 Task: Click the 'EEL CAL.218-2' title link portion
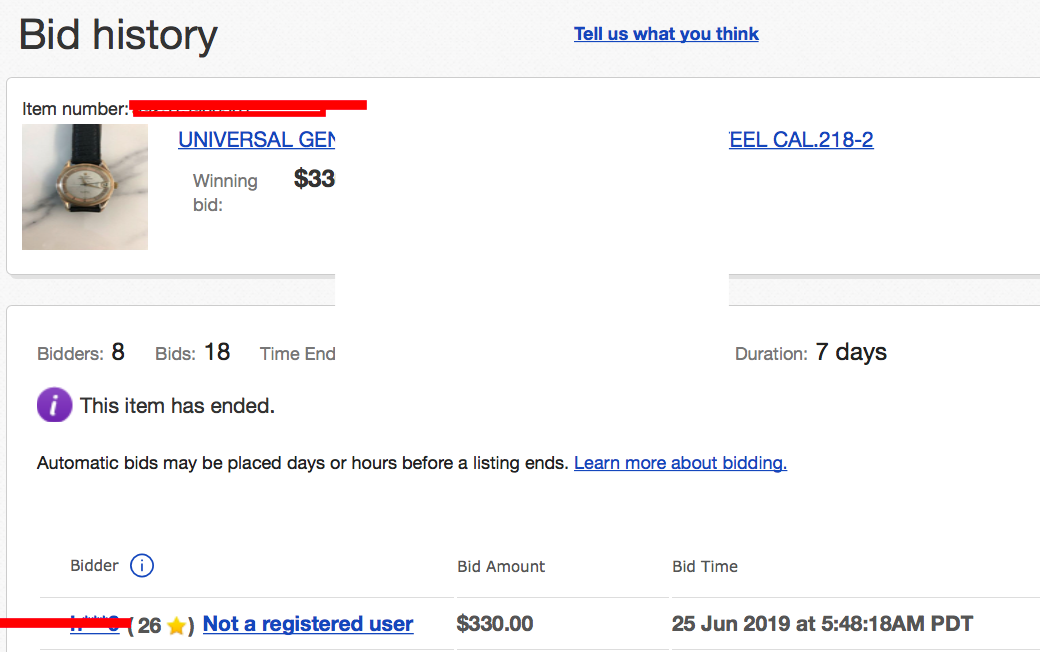click(801, 140)
